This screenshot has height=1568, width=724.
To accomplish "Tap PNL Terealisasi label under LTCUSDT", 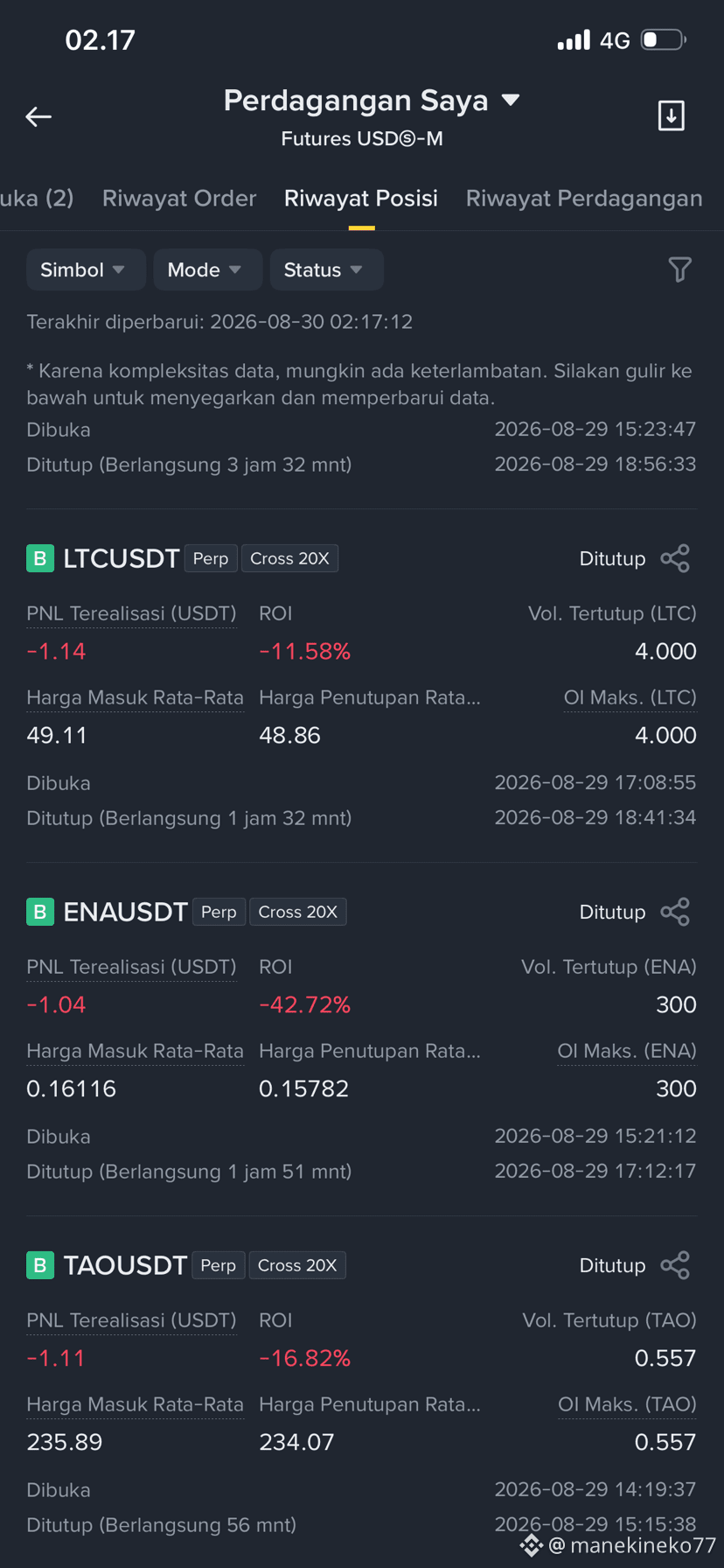I will (x=131, y=613).
